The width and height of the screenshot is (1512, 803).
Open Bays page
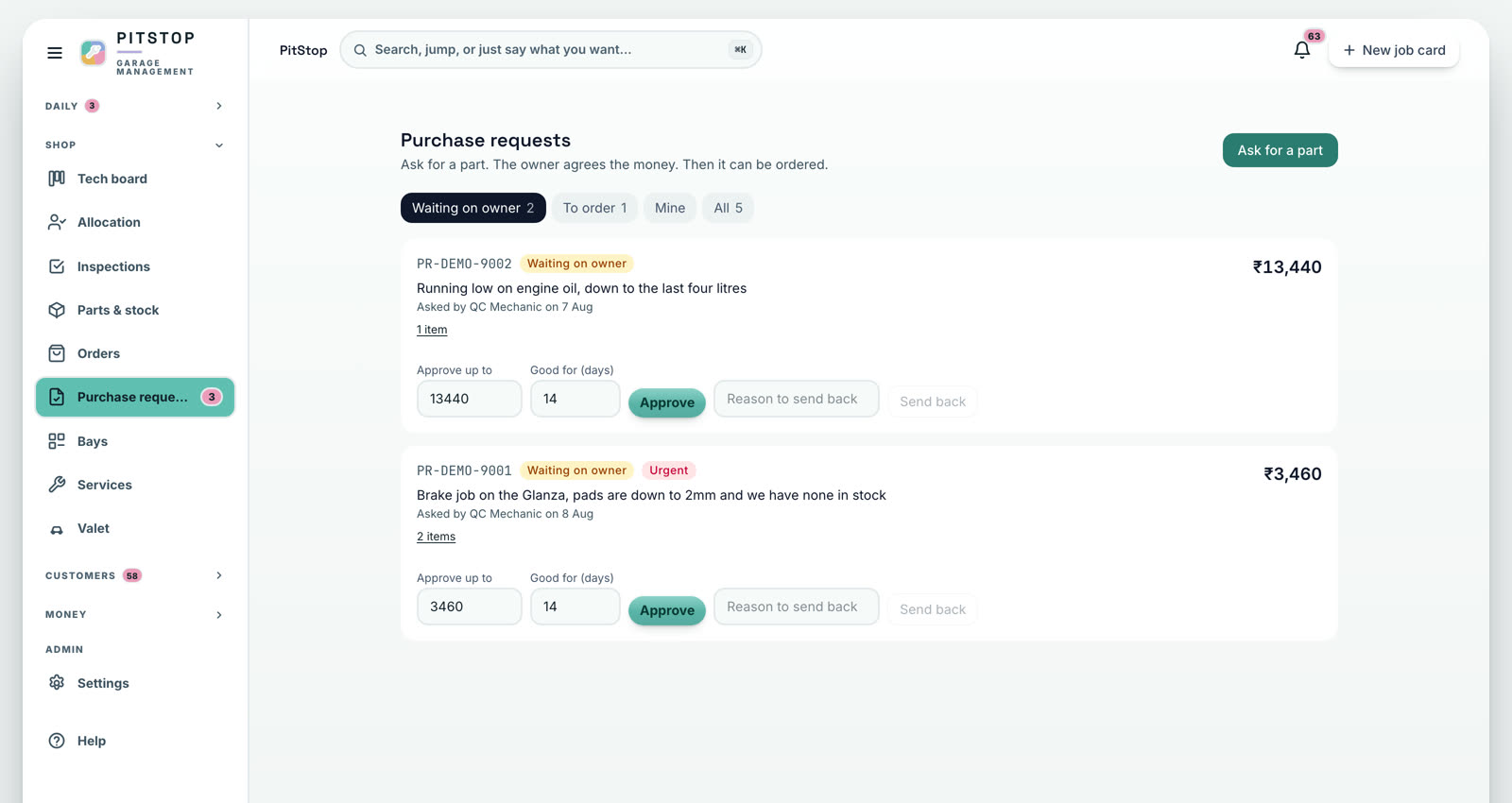click(x=135, y=441)
